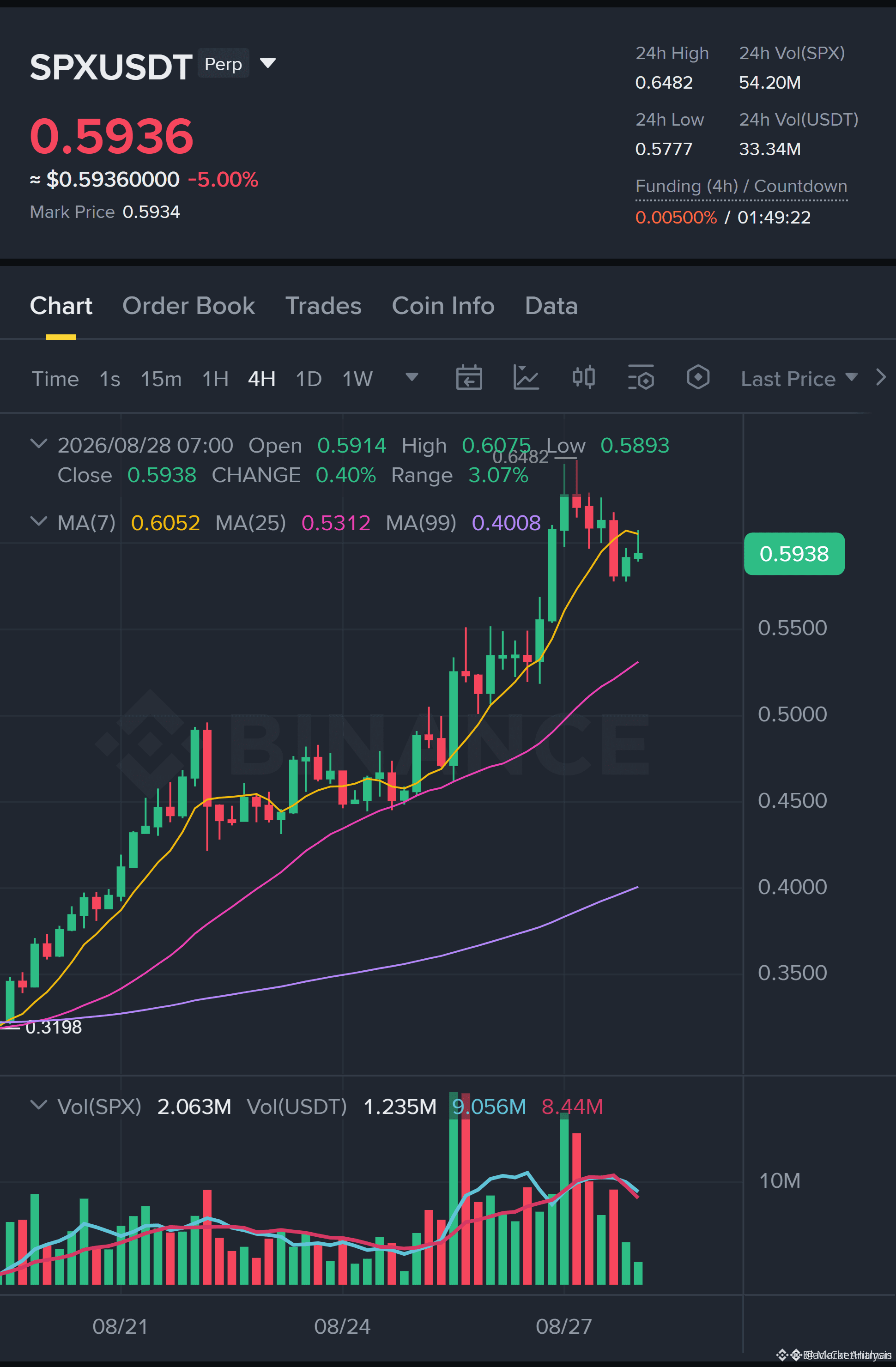Tap the last price 0.5936

[x=112, y=136]
